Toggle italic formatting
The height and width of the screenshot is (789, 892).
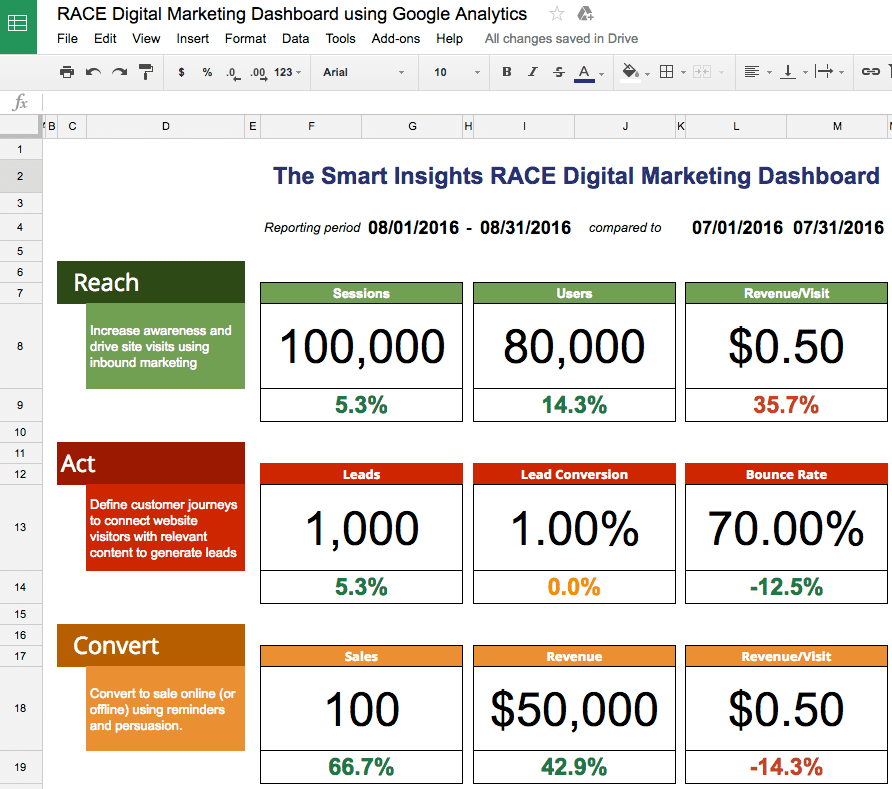click(x=533, y=72)
